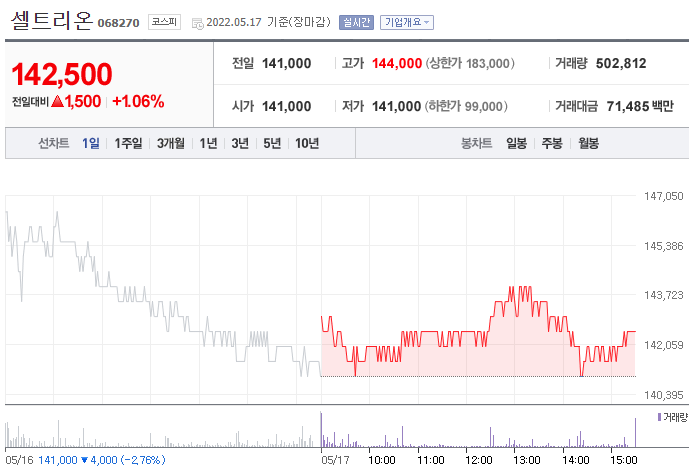
Task: Click the gray previous-day price line
Action: pos(163,294)
